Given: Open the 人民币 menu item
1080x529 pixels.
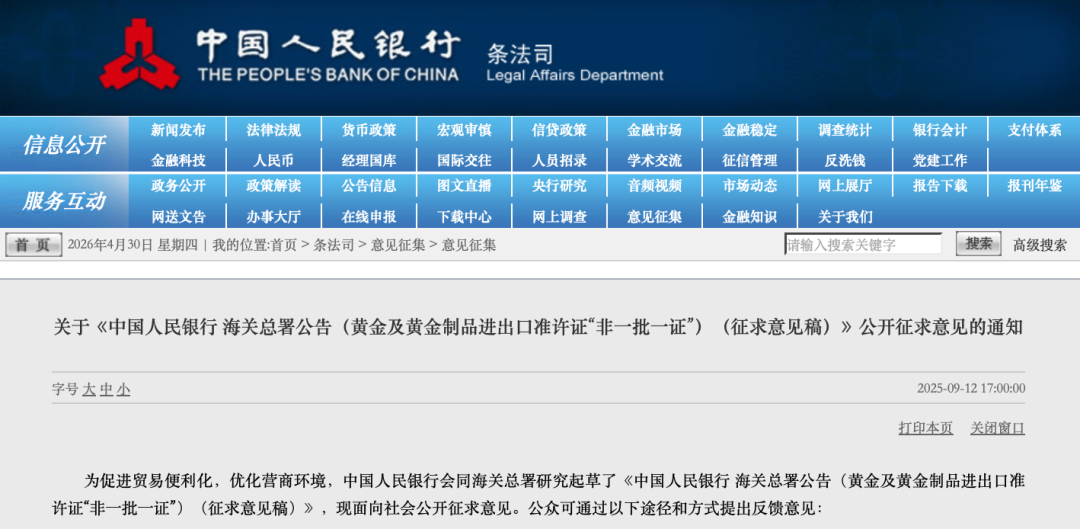Looking at the screenshot, I should 273,160.
